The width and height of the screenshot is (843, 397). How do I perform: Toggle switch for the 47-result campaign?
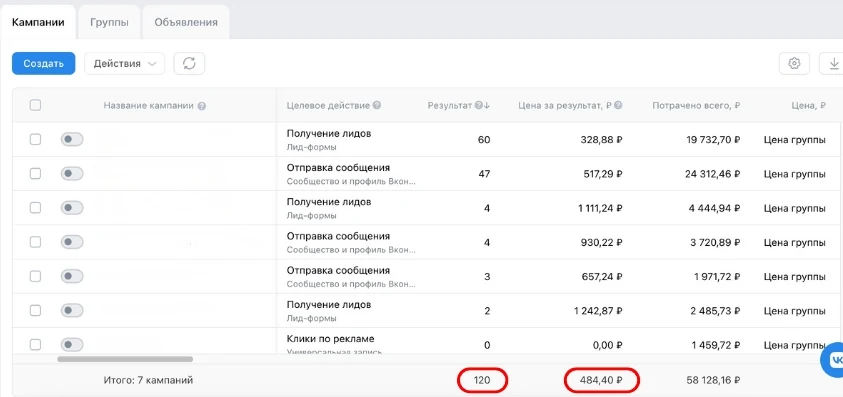pyautogui.click(x=72, y=174)
